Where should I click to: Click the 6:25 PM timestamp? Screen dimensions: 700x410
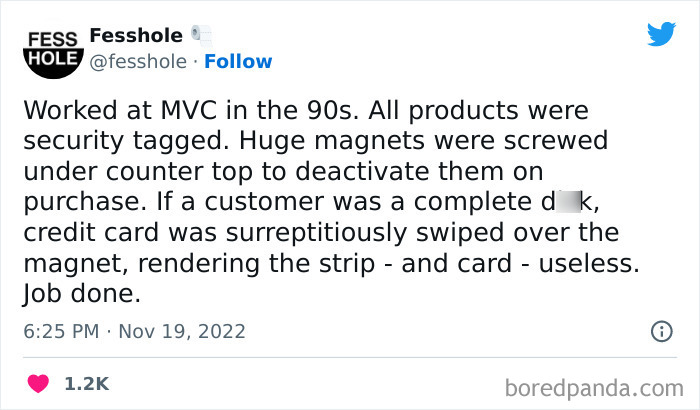coord(58,330)
